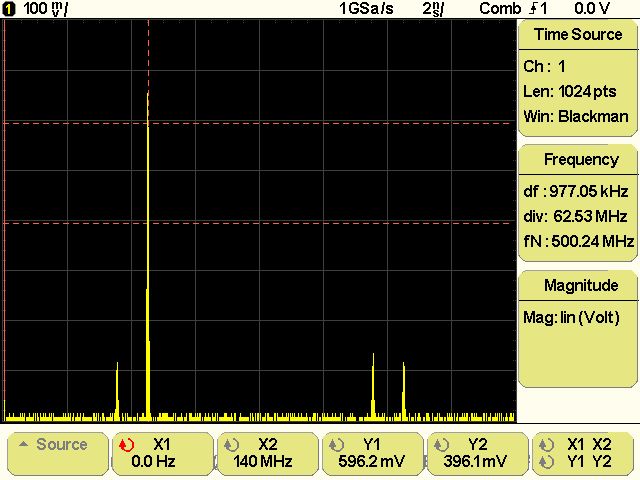
Task: Open the Source softkey menu
Action: 58,453
